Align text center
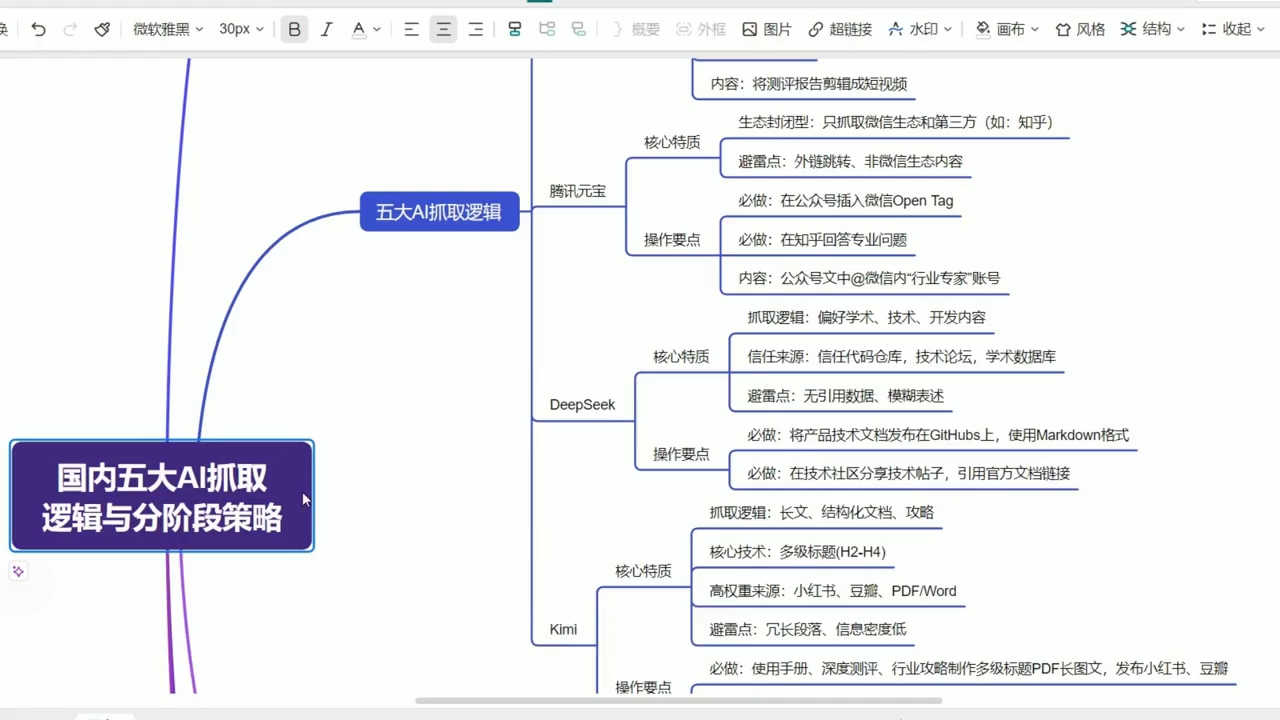Image resolution: width=1280 pixels, height=720 pixels. pyautogui.click(x=443, y=29)
